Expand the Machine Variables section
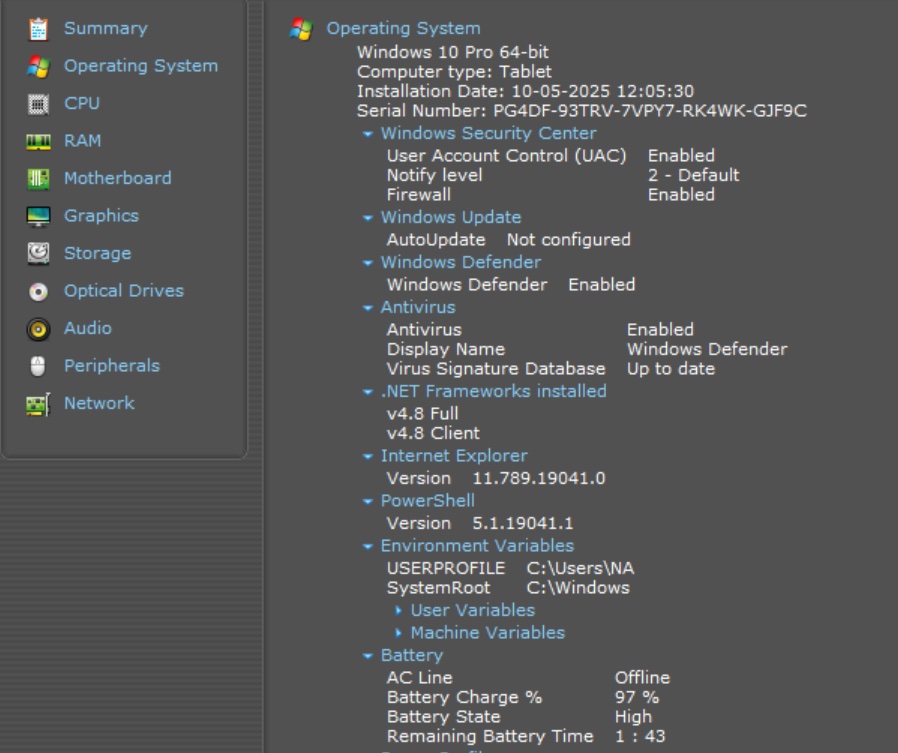The image size is (898, 753). 399,633
